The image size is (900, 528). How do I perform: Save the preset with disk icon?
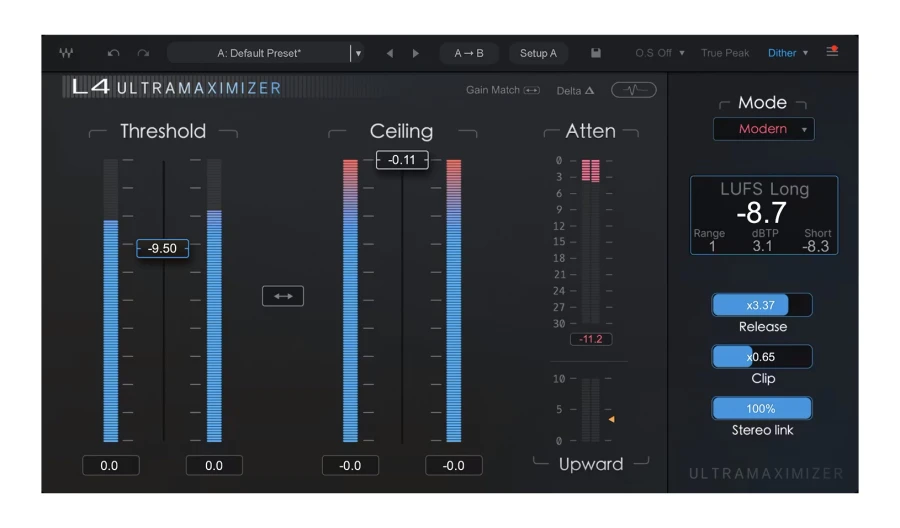tap(596, 53)
